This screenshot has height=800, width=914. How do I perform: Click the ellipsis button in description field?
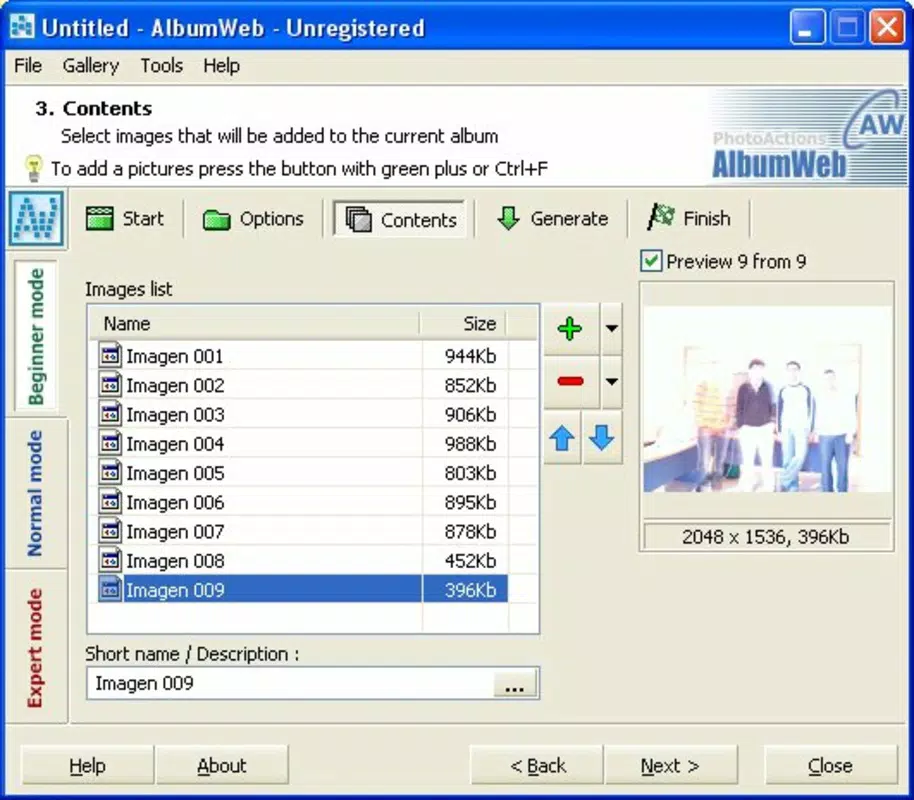(x=514, y=684)
